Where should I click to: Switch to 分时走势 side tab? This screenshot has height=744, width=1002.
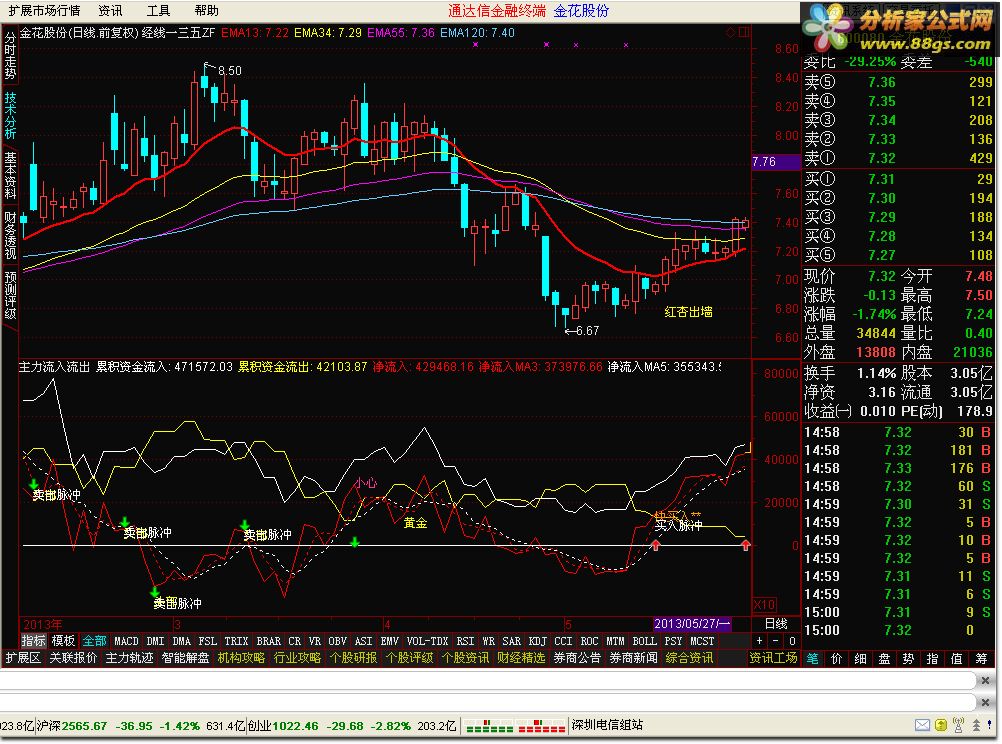click(x=10, y=56)
